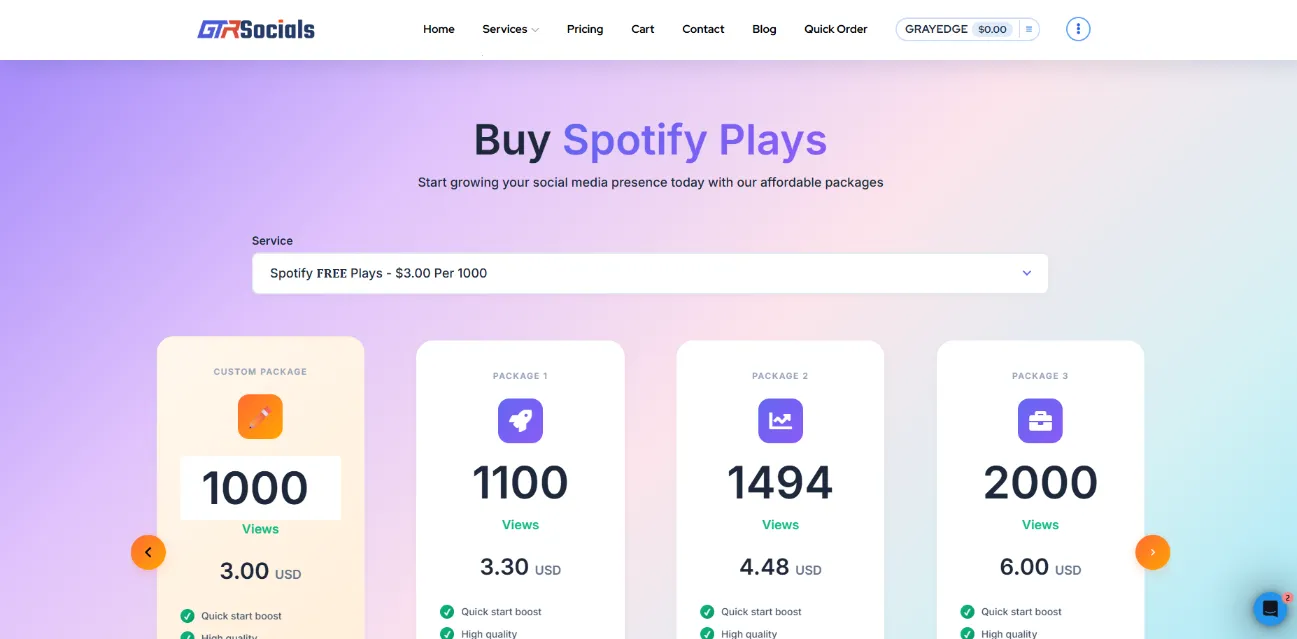Open the Intercom chat bubble
This screenshot has height=639, width=1297.
click(1269, 608)
